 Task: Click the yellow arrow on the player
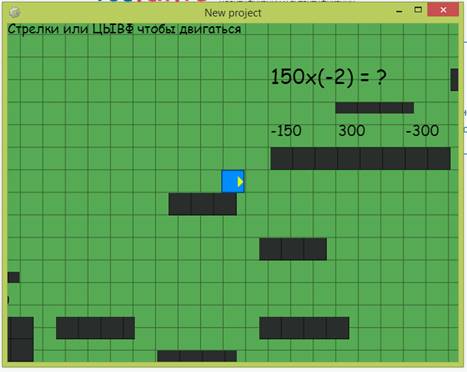pos(240,182)
